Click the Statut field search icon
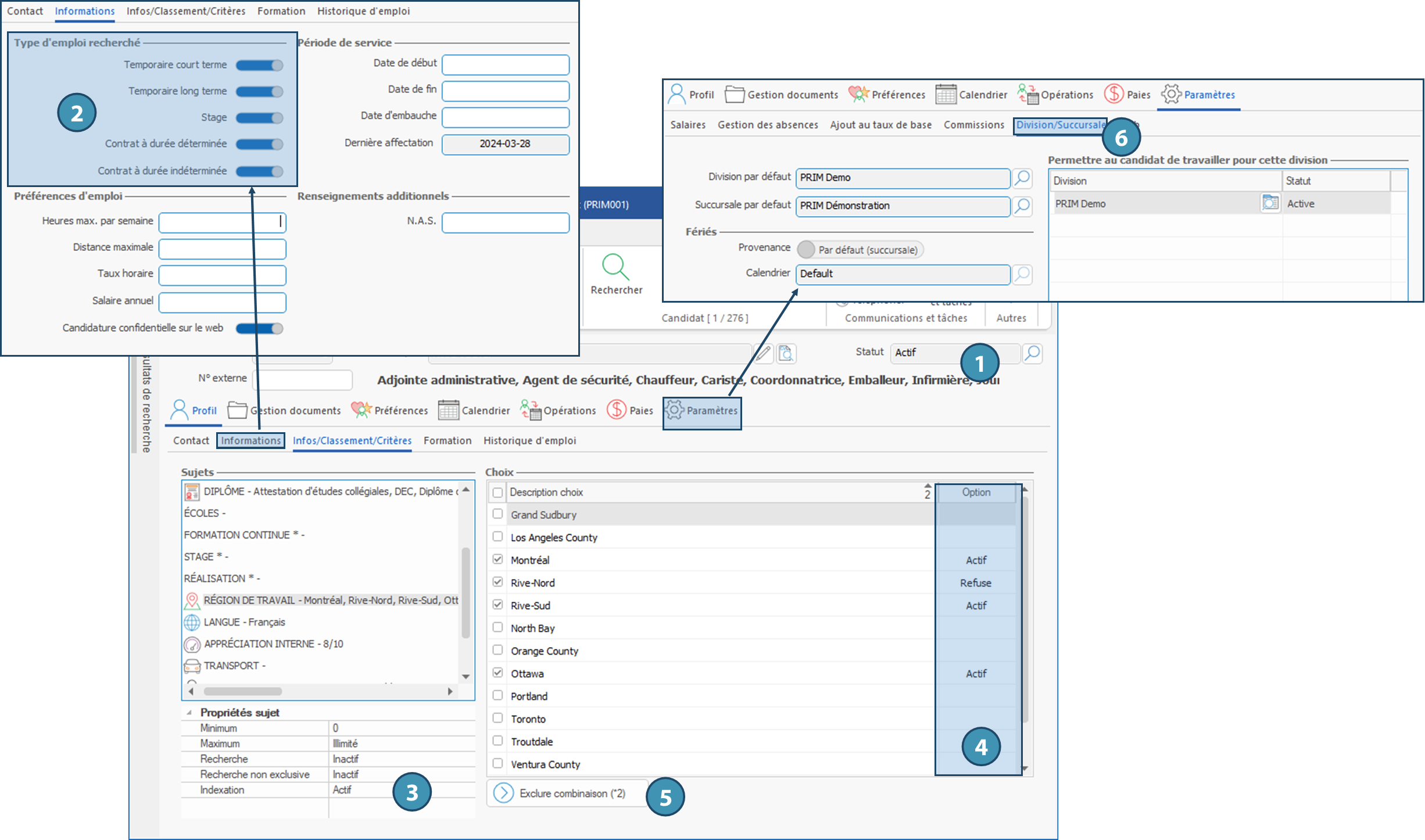 1032,353
